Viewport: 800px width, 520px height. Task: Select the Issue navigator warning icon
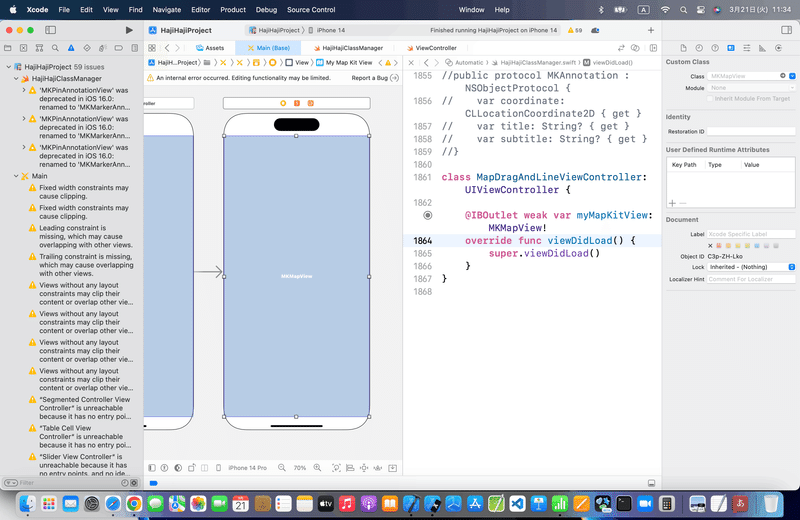71,48
